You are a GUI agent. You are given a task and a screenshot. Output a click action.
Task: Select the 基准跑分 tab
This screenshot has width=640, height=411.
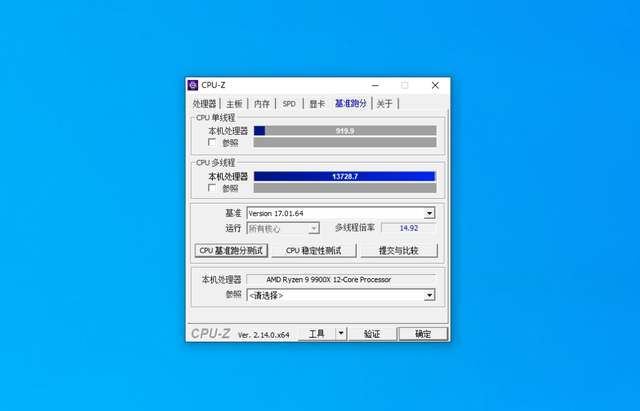tap(351, 103)
